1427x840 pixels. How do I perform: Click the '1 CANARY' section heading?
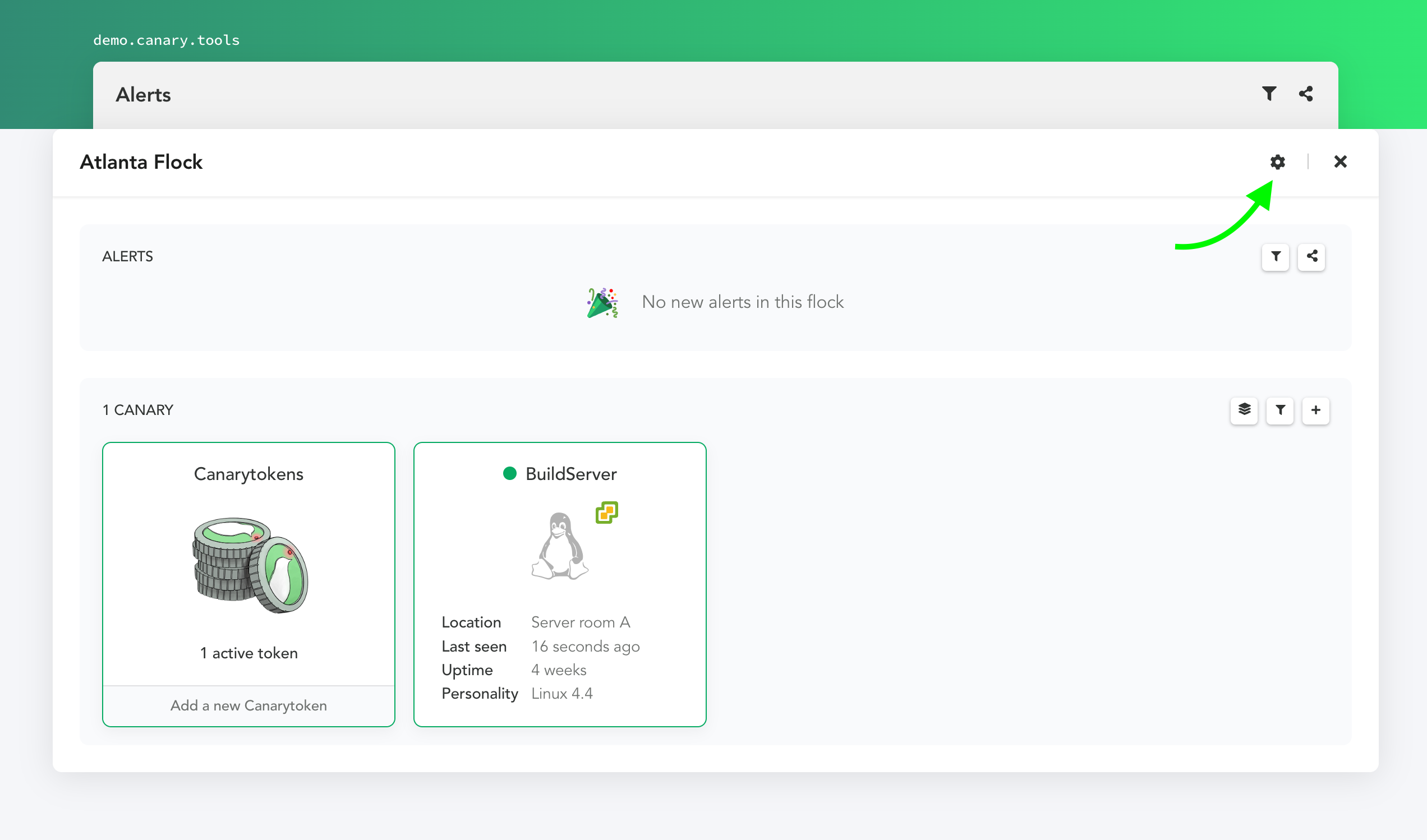[137, 410]
